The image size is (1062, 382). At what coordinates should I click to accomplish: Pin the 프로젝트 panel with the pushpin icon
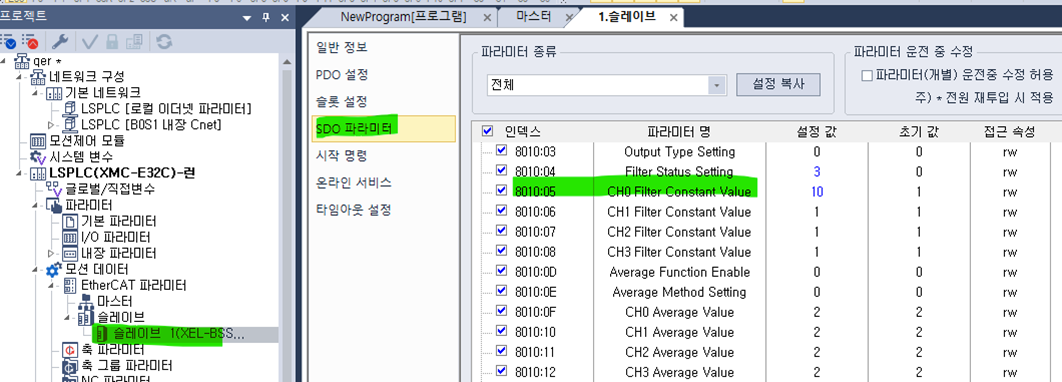267,17
